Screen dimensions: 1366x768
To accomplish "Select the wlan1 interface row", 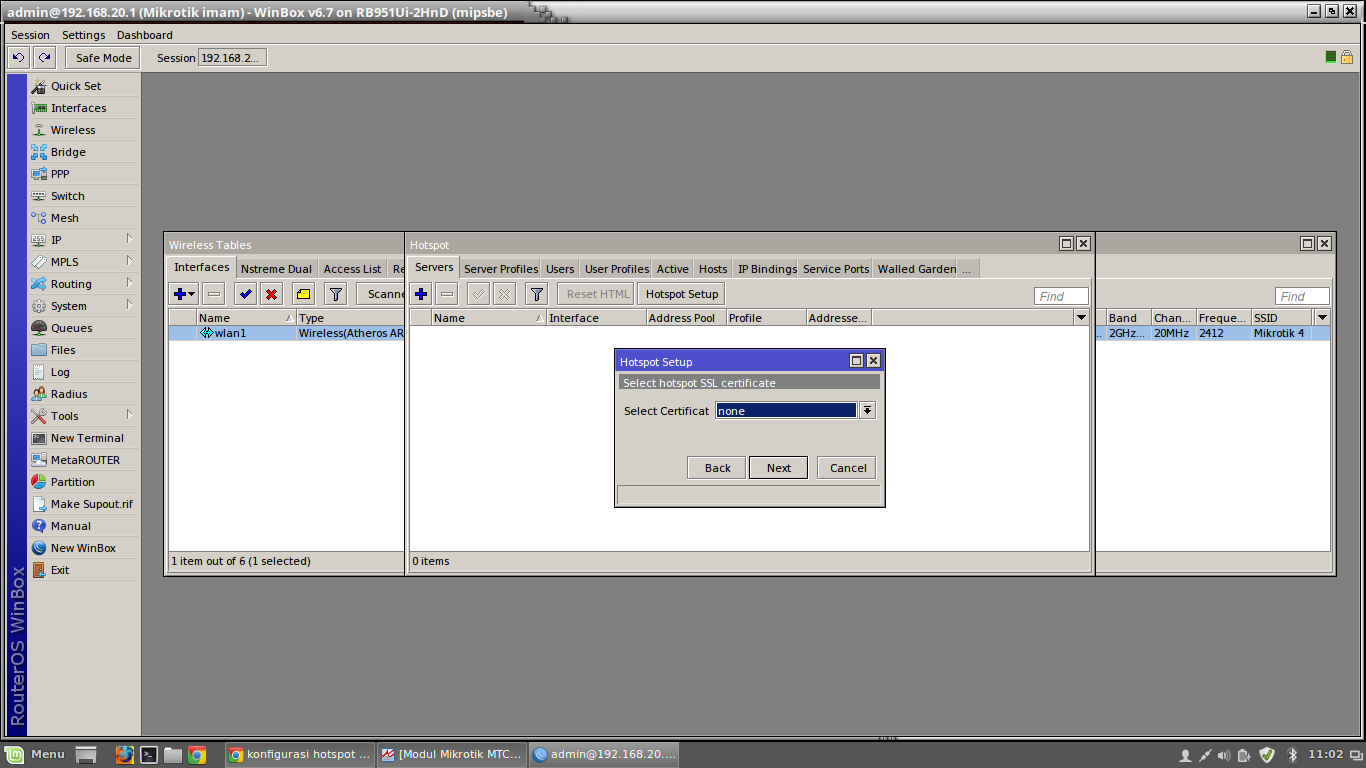I will click(286, 333).
